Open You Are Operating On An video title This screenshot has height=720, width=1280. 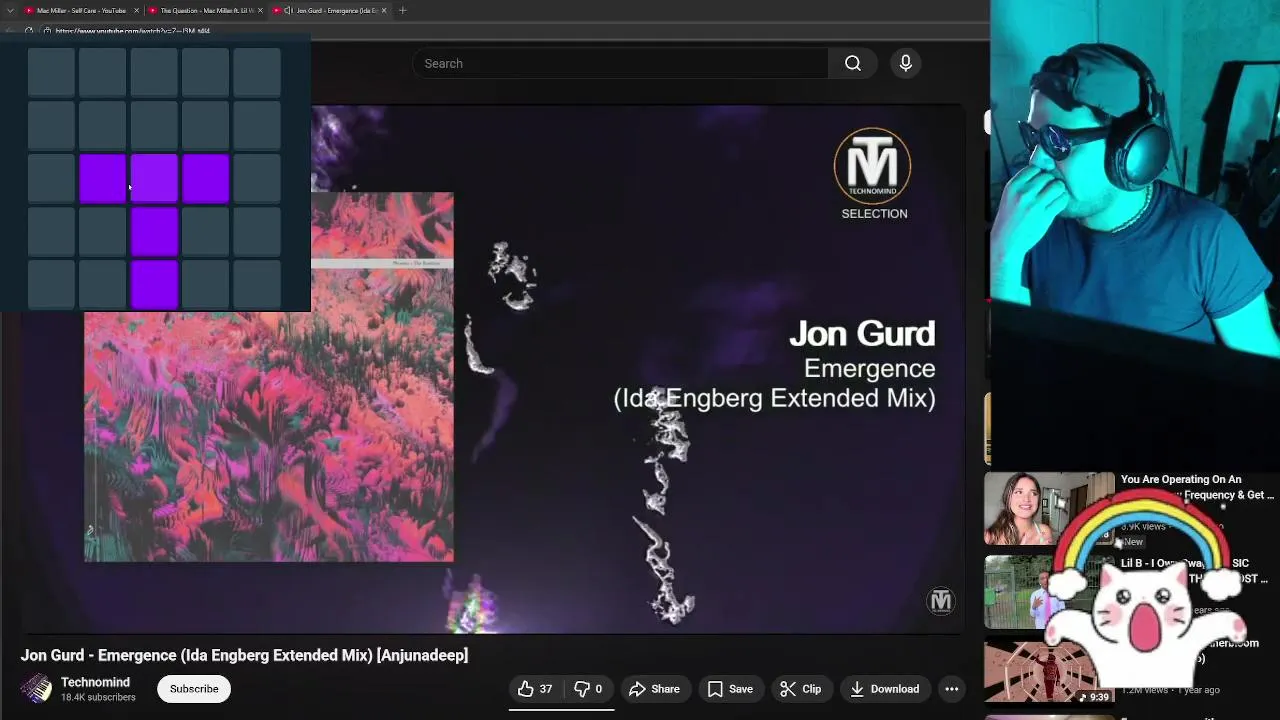1197,487
